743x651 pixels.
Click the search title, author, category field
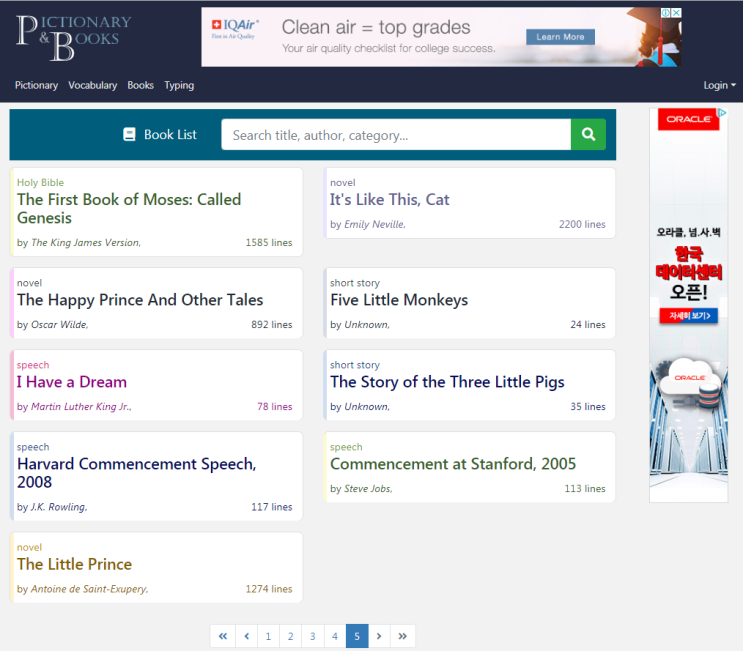[396, 135]
